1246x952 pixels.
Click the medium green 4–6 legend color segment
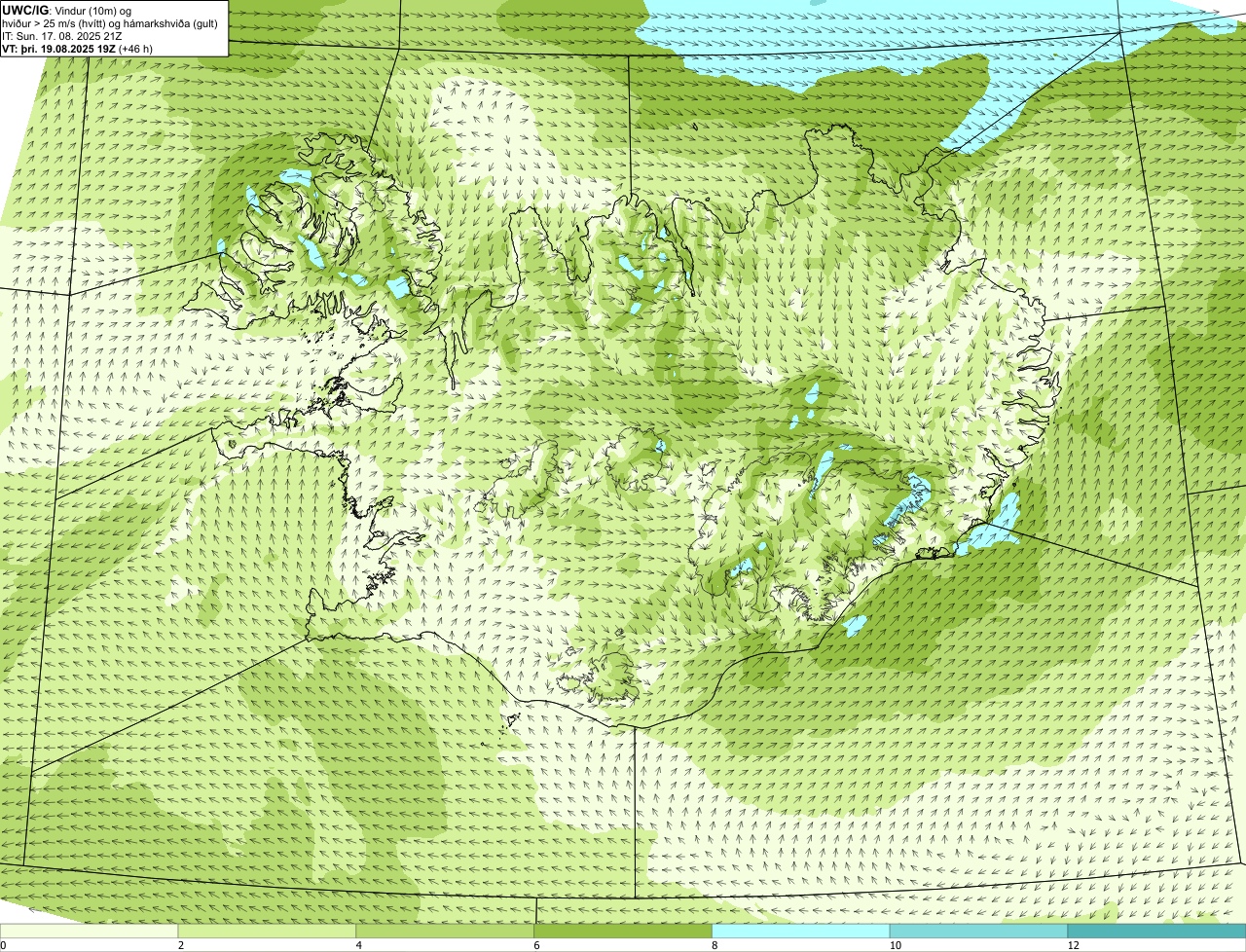[446, 932]
